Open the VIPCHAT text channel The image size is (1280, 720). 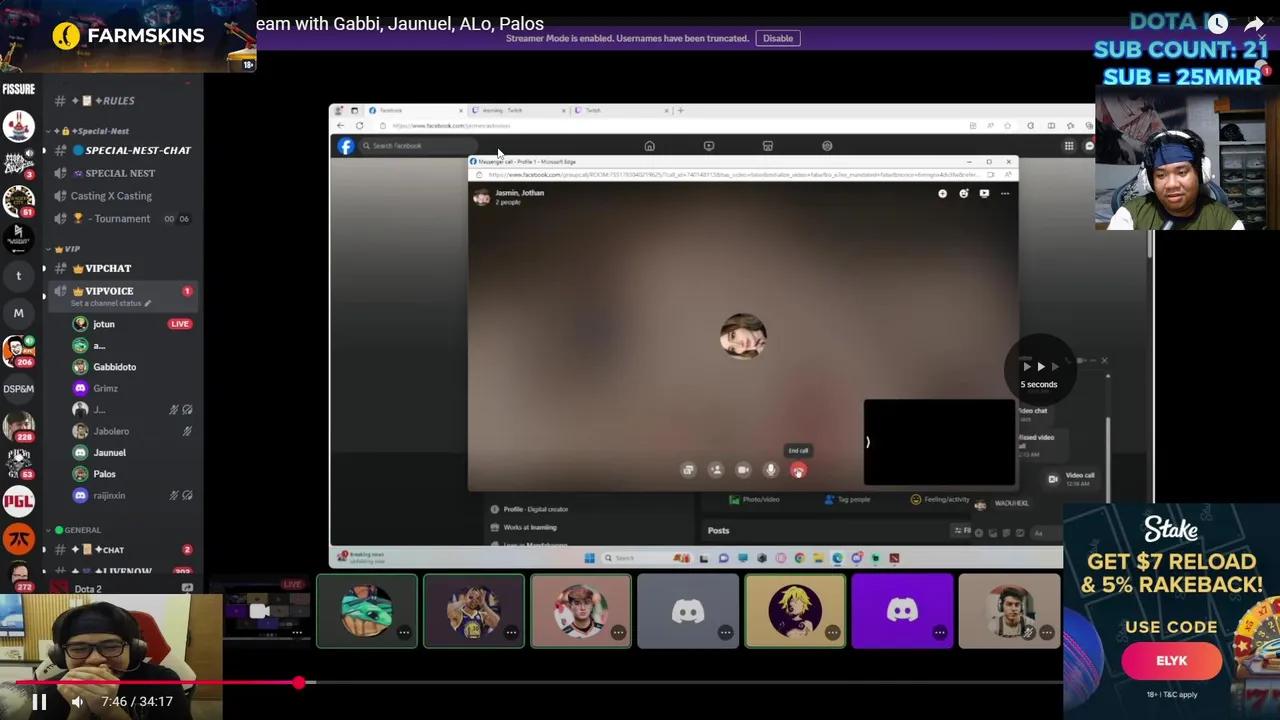pyautogui.click(x=108, y=268)
